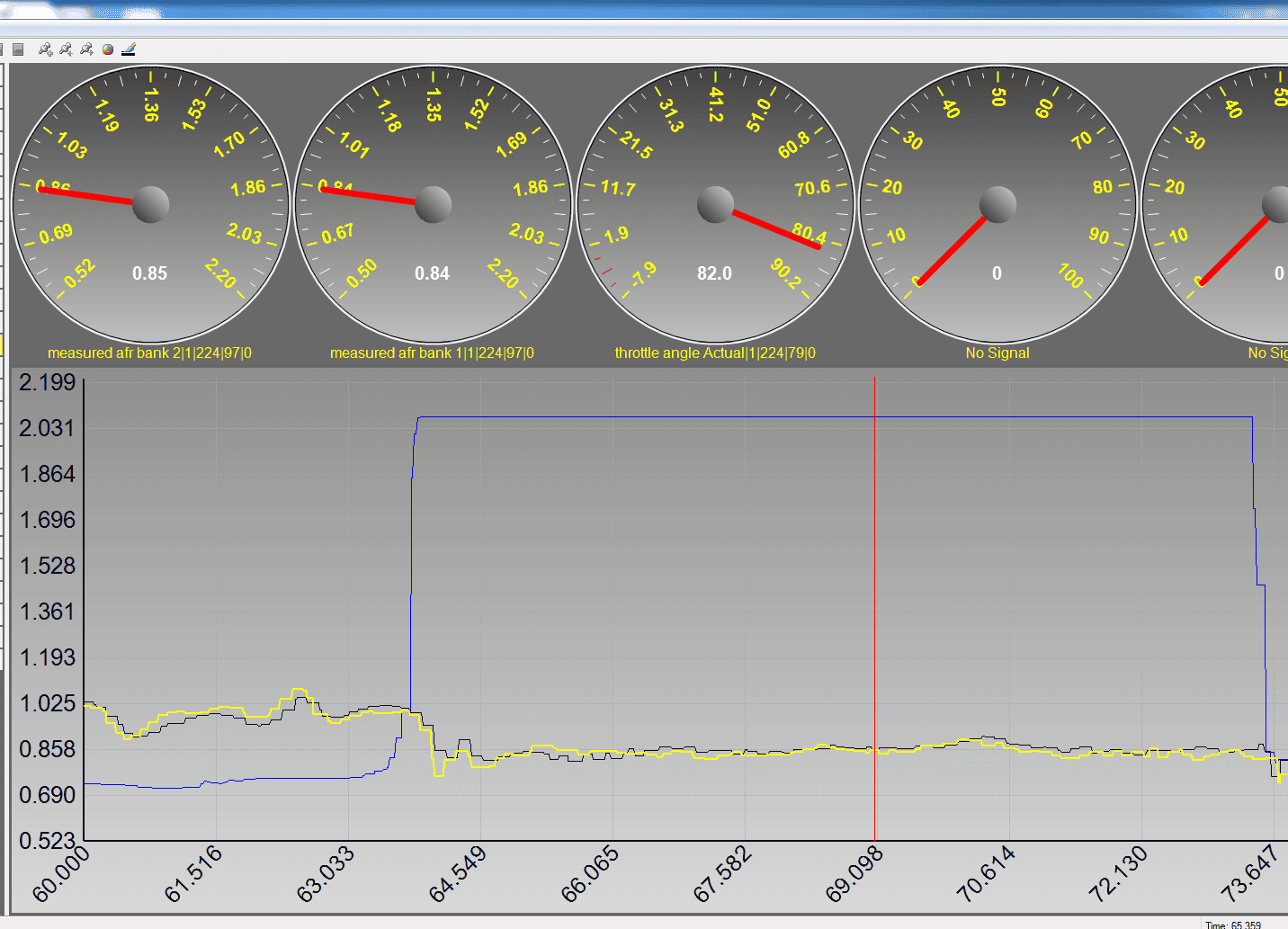Image resolution: width=1288 pixels, height=929 pixels.
Task: Click the add pushpin marker icon
Action: point(45,49)
